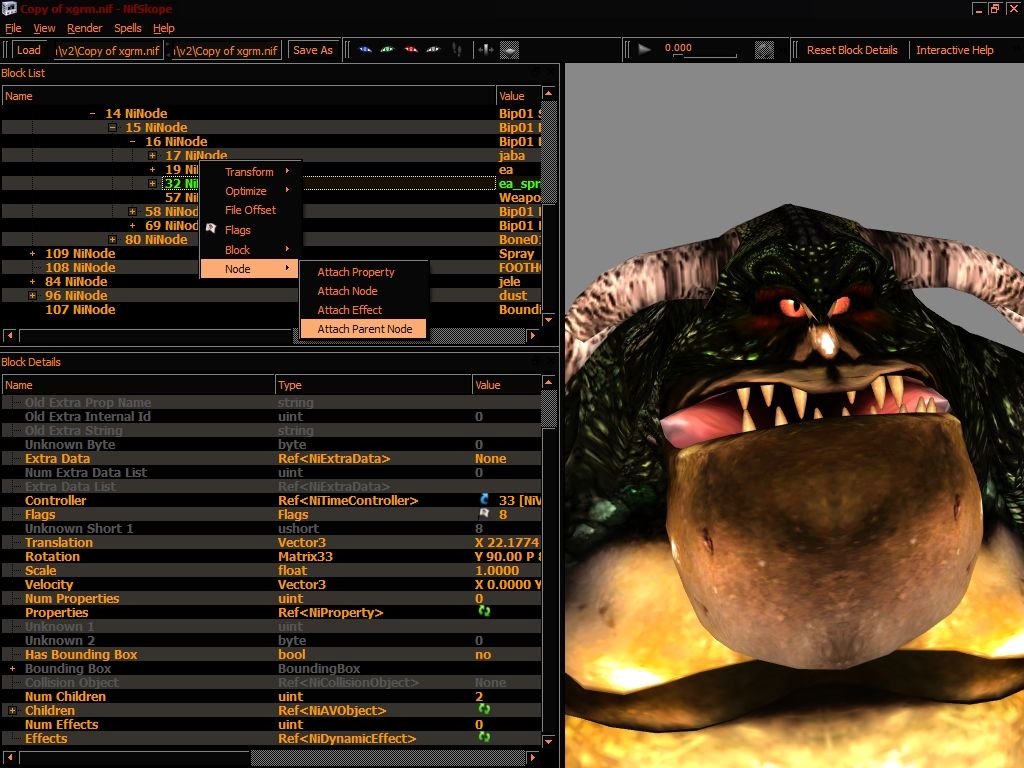Collapse the 15 NiNode tree item

click(x=112, y=127)
